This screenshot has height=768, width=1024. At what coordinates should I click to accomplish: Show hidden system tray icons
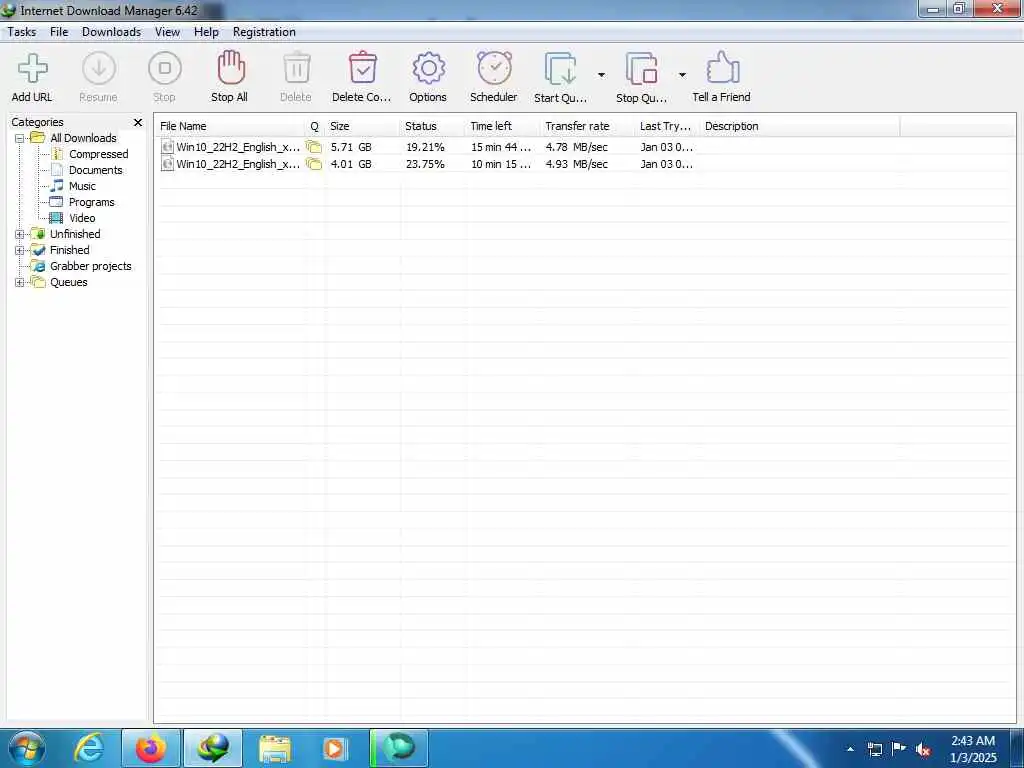click(850, 749)
